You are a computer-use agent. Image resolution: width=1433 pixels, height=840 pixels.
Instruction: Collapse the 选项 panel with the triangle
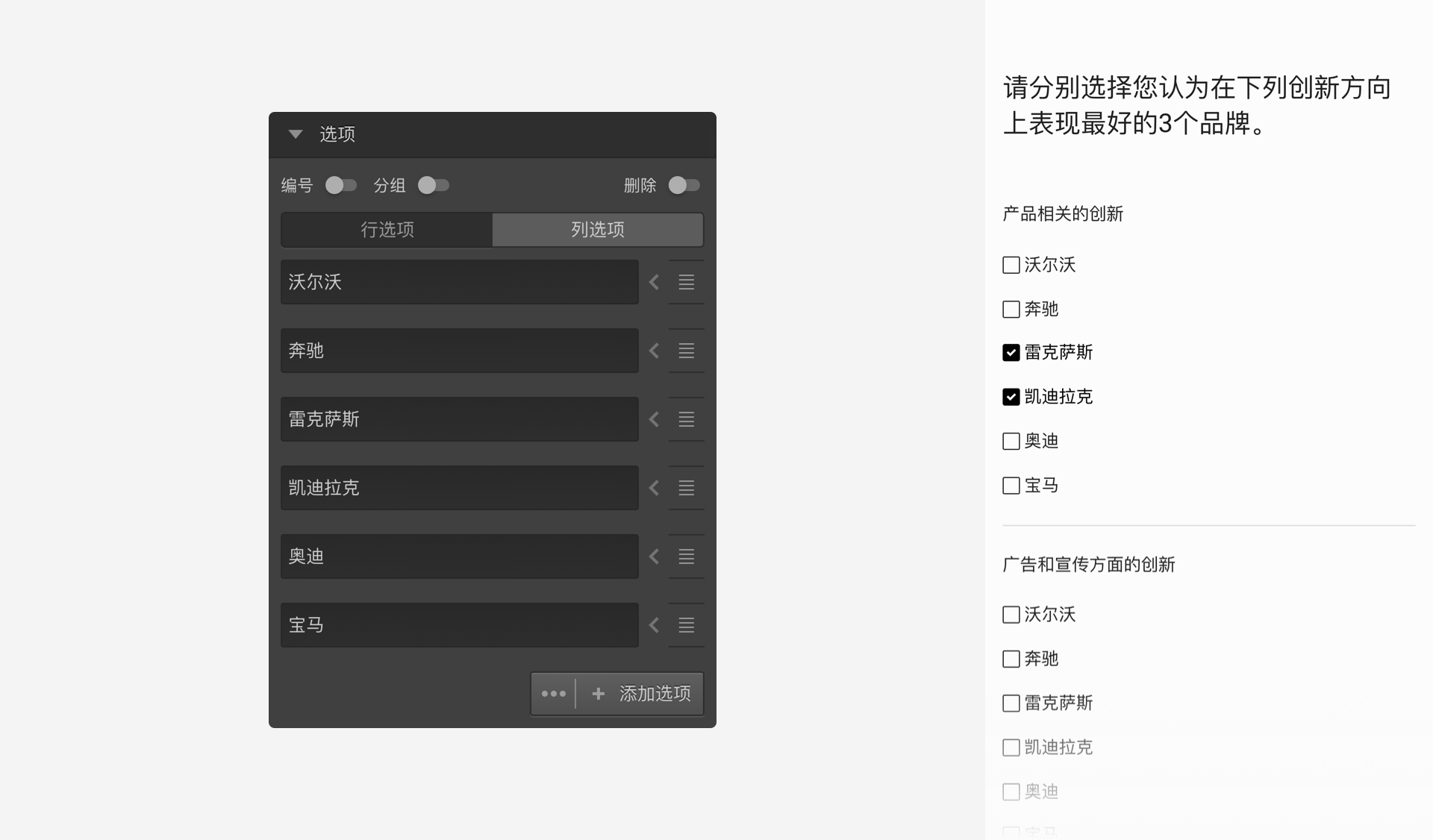click(x=296, y=134)
